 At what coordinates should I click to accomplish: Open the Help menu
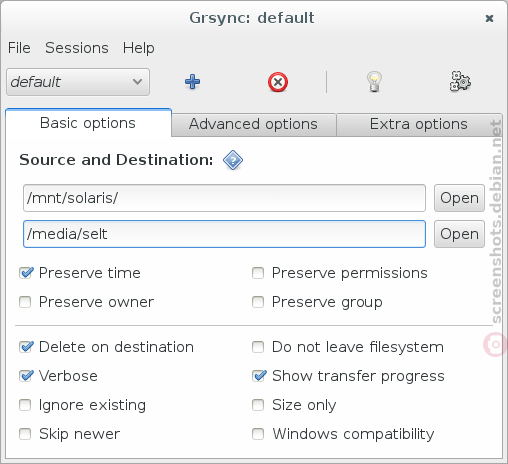click(x=138, y=48)
